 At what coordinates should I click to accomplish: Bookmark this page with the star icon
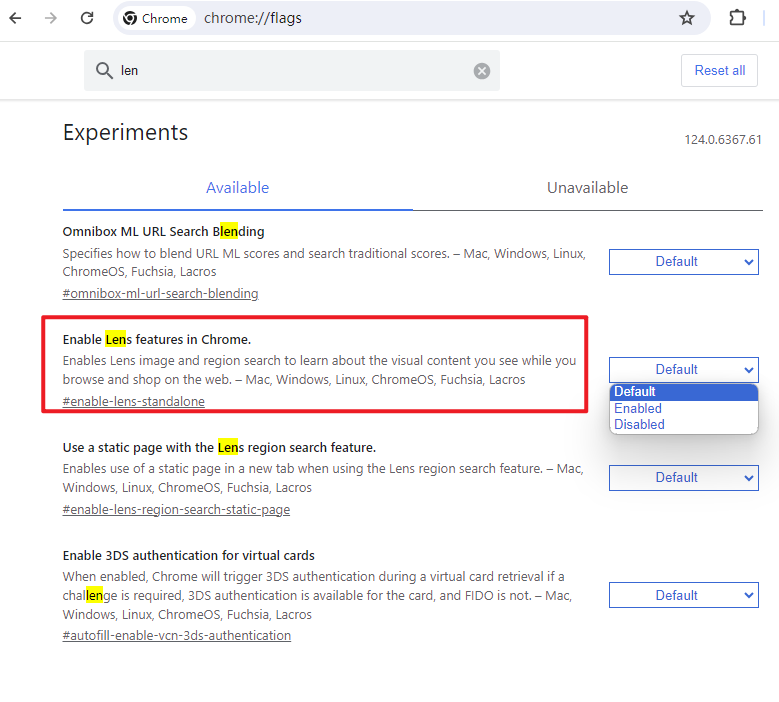pyautogui.click(x=687, y=18)
